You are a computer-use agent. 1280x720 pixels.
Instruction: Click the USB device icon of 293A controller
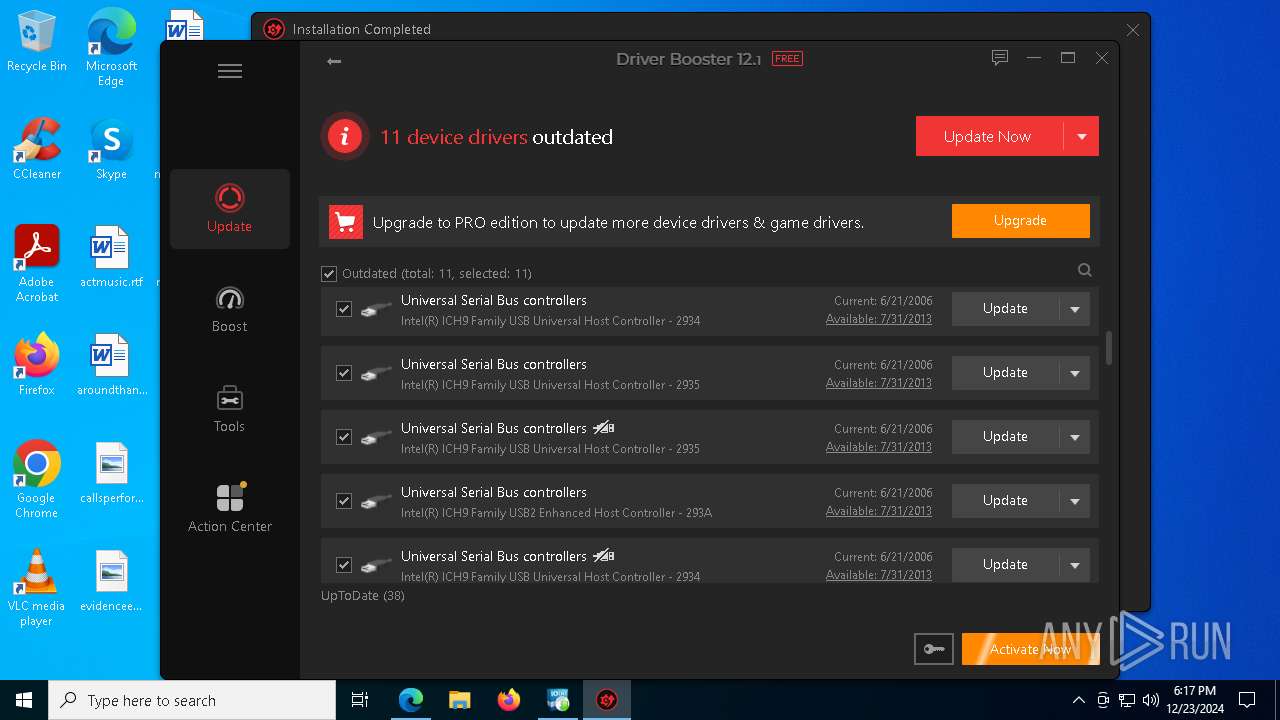coord(377,501)
